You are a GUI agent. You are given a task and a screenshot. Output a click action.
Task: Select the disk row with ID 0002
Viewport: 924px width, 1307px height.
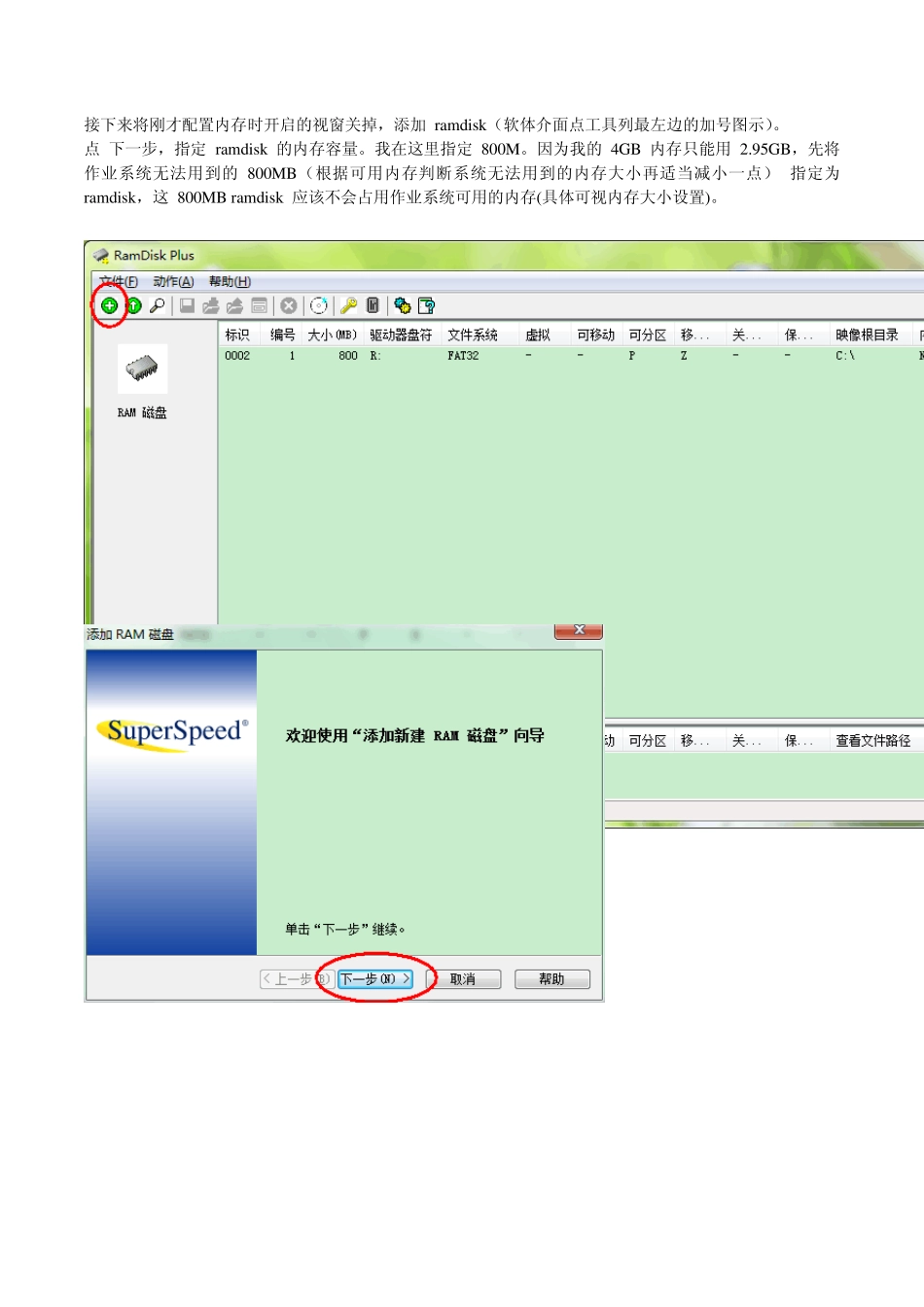[571, 356]
